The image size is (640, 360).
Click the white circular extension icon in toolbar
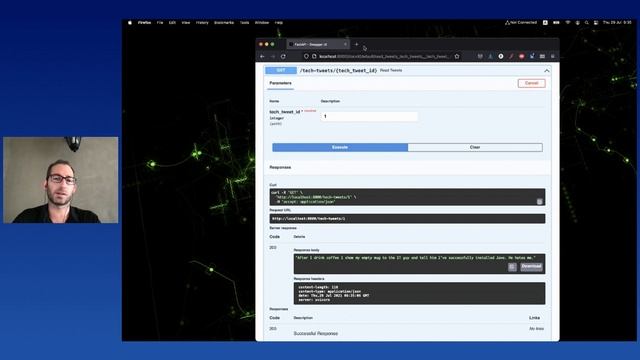[x=501, y=56]
